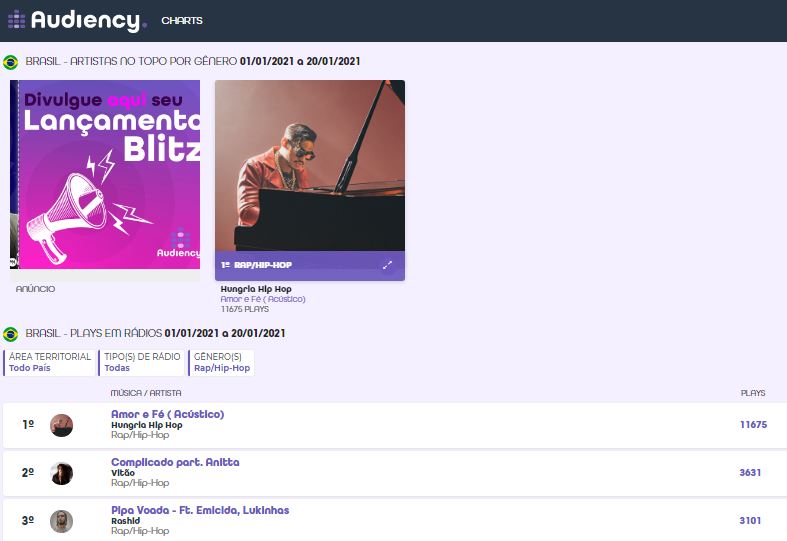
Task: Open the Lançamento Blitz advertisement banner
Action: 105,175
